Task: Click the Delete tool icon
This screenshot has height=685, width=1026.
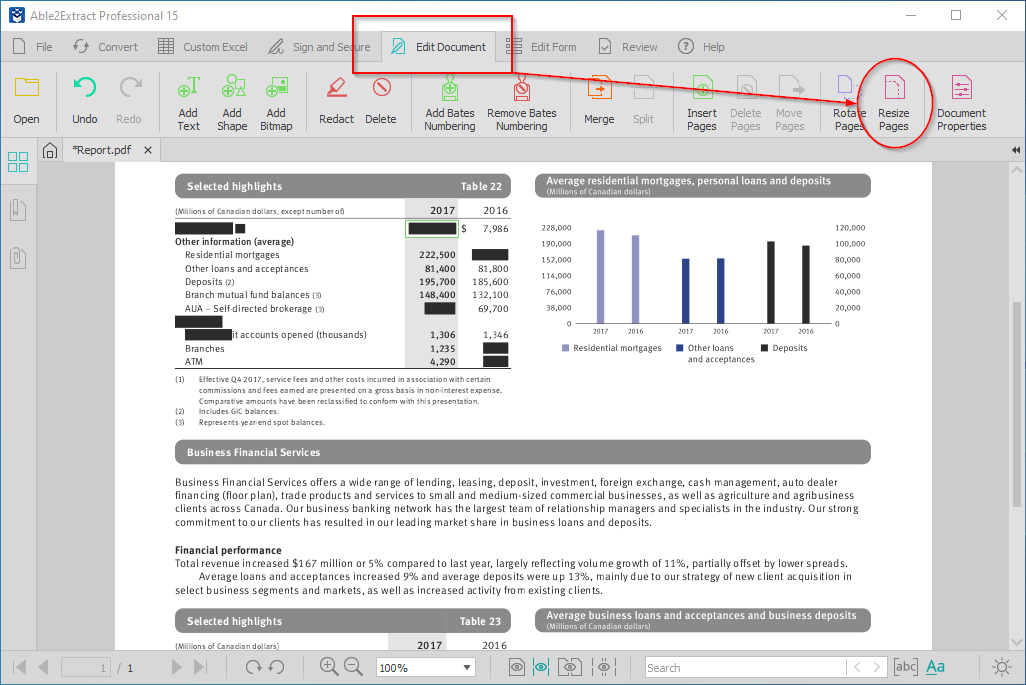Action: click(381, 88)
